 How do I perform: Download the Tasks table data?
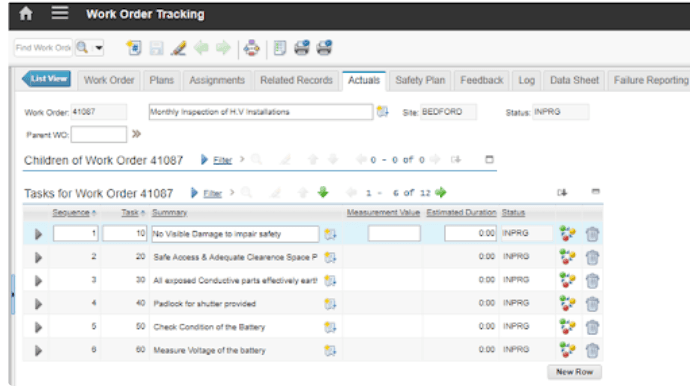point(562,192)
